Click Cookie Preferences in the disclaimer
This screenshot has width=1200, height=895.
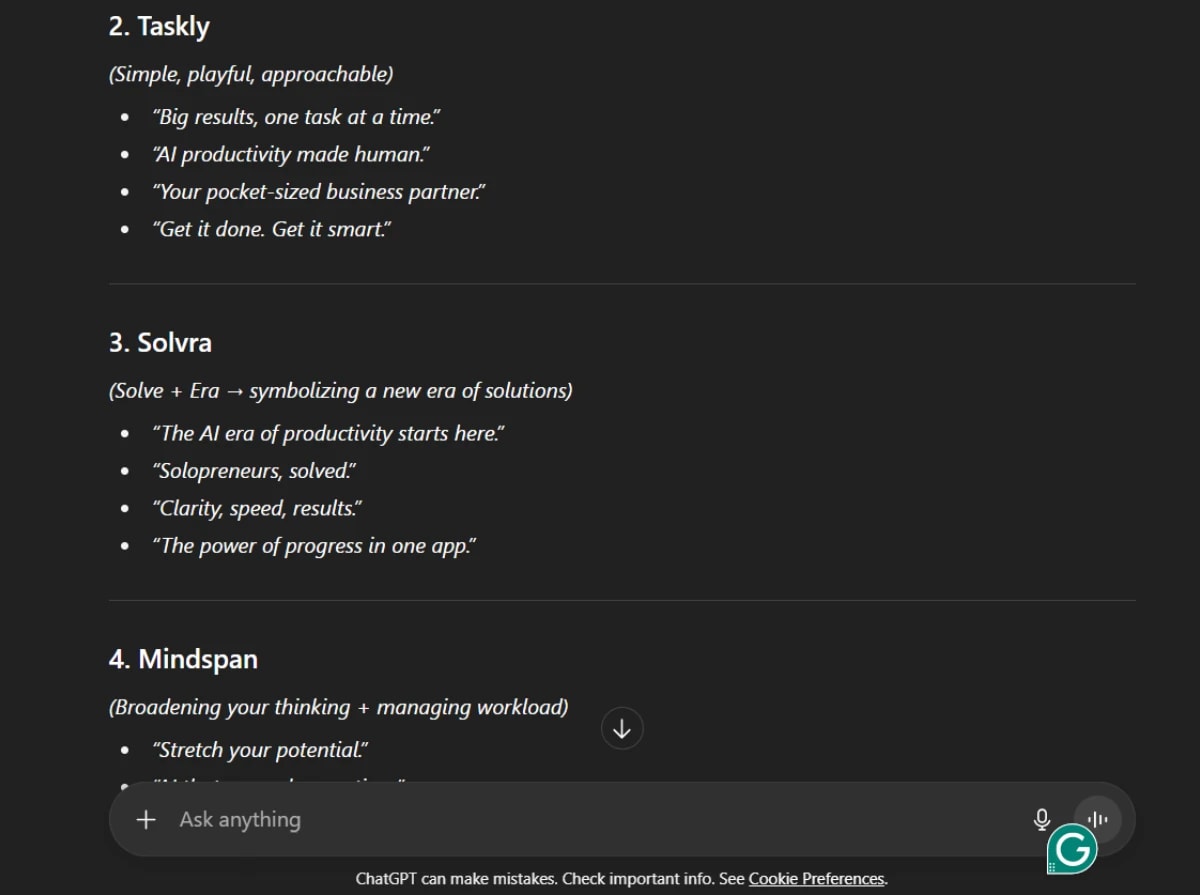coord(817,879)
